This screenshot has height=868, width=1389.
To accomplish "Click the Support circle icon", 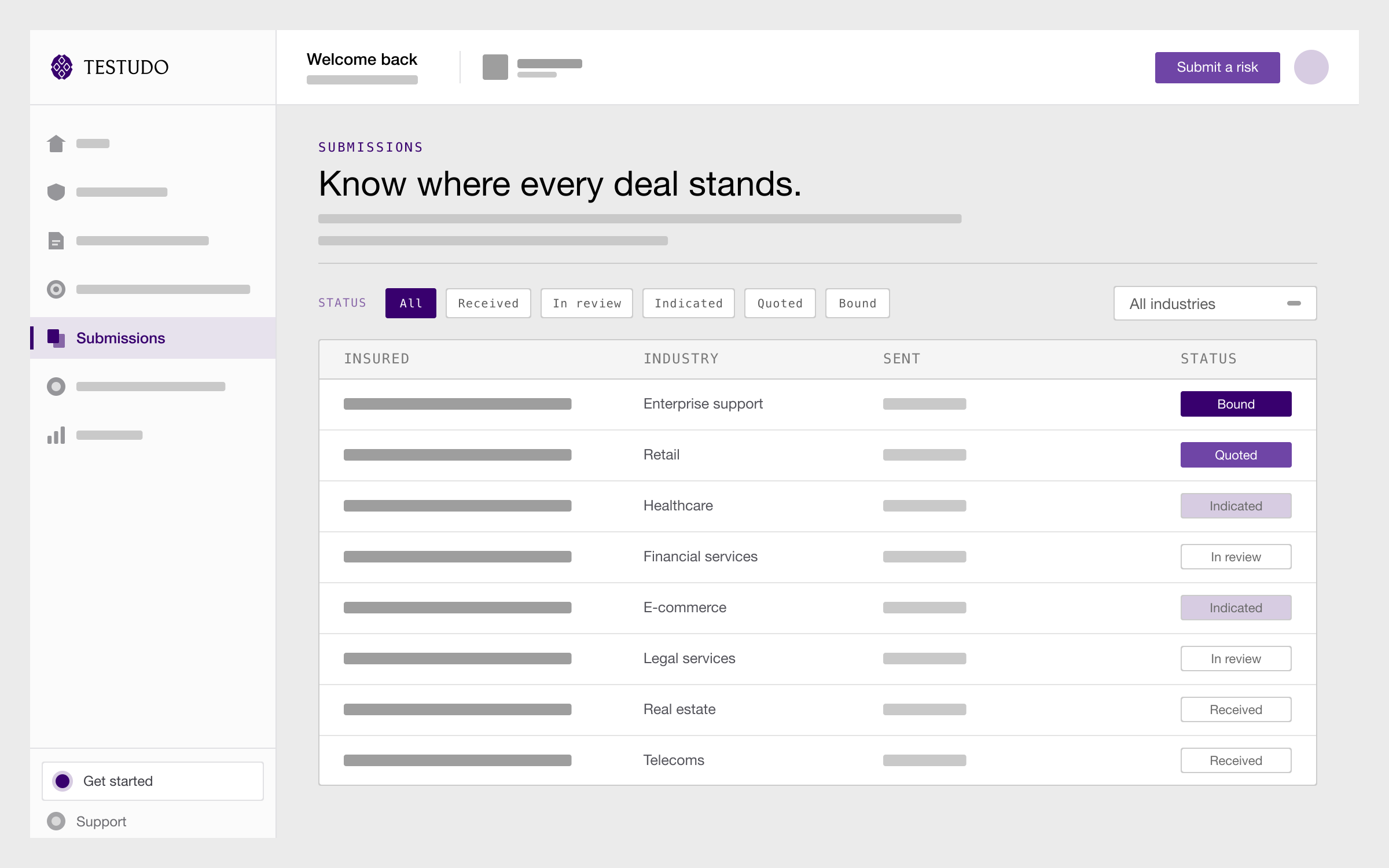I will click(56, 821).
